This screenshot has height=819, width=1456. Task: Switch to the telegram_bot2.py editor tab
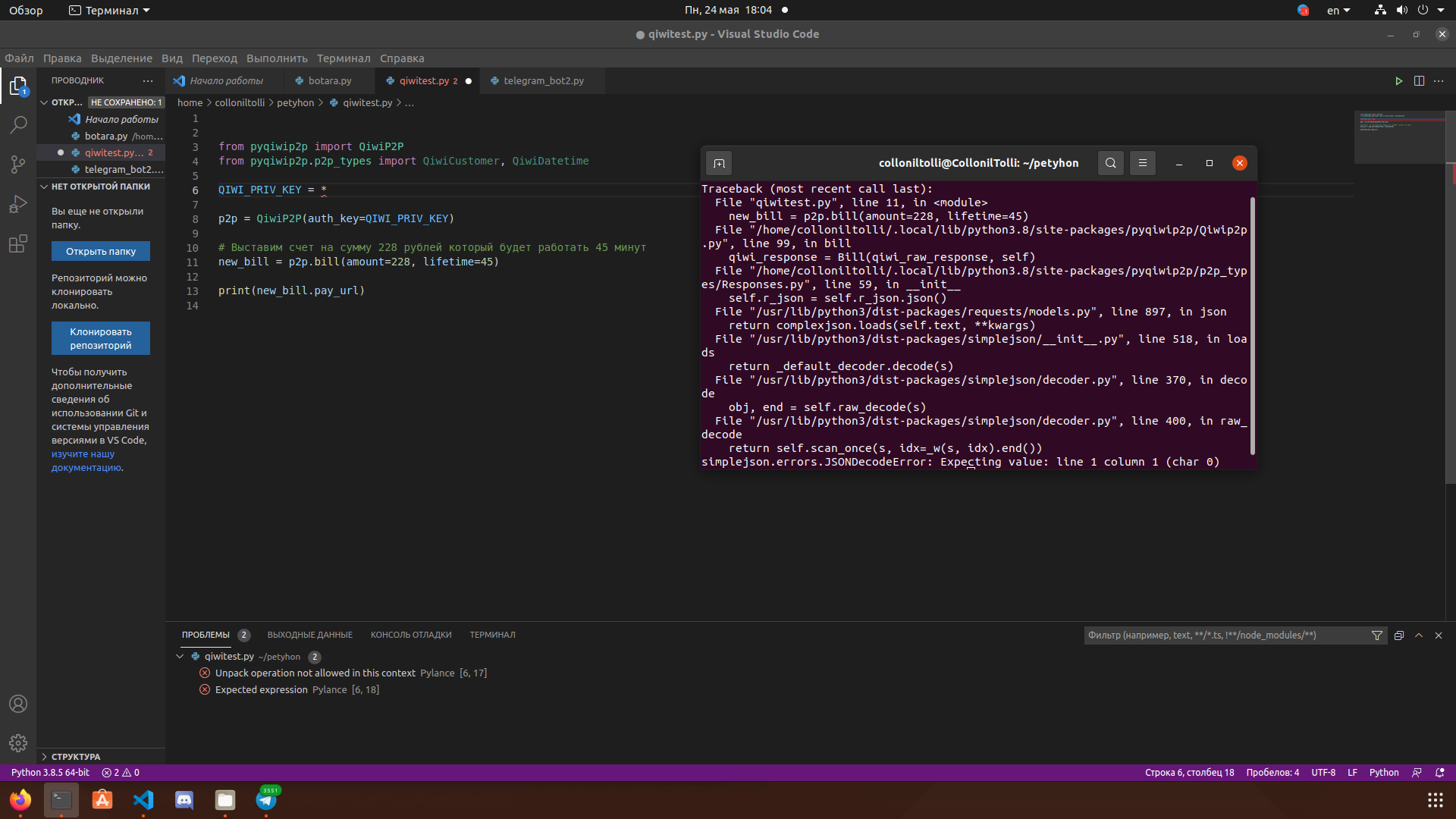point(544,81)
